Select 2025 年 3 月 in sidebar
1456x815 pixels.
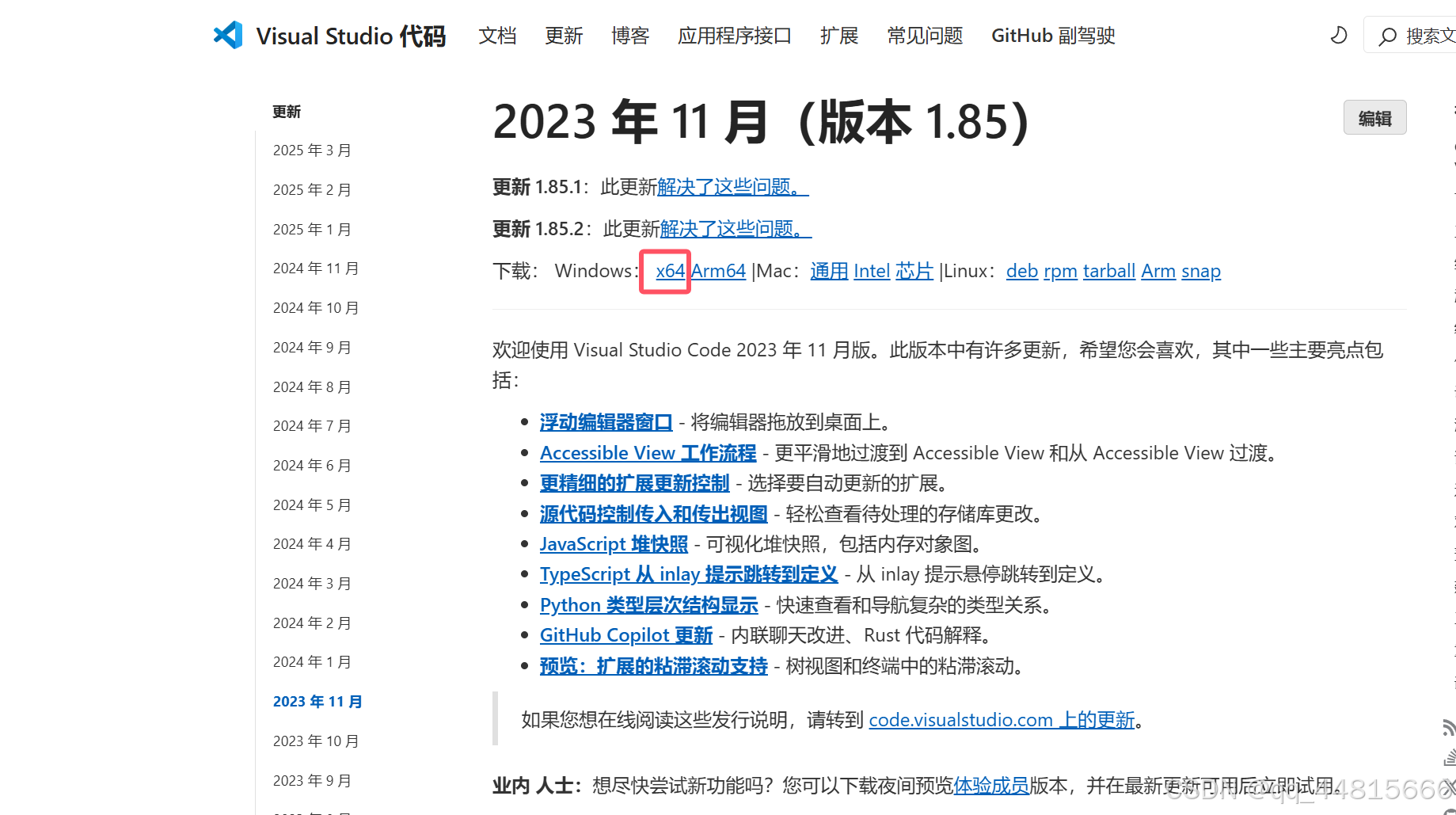click(x=312, y=150)
